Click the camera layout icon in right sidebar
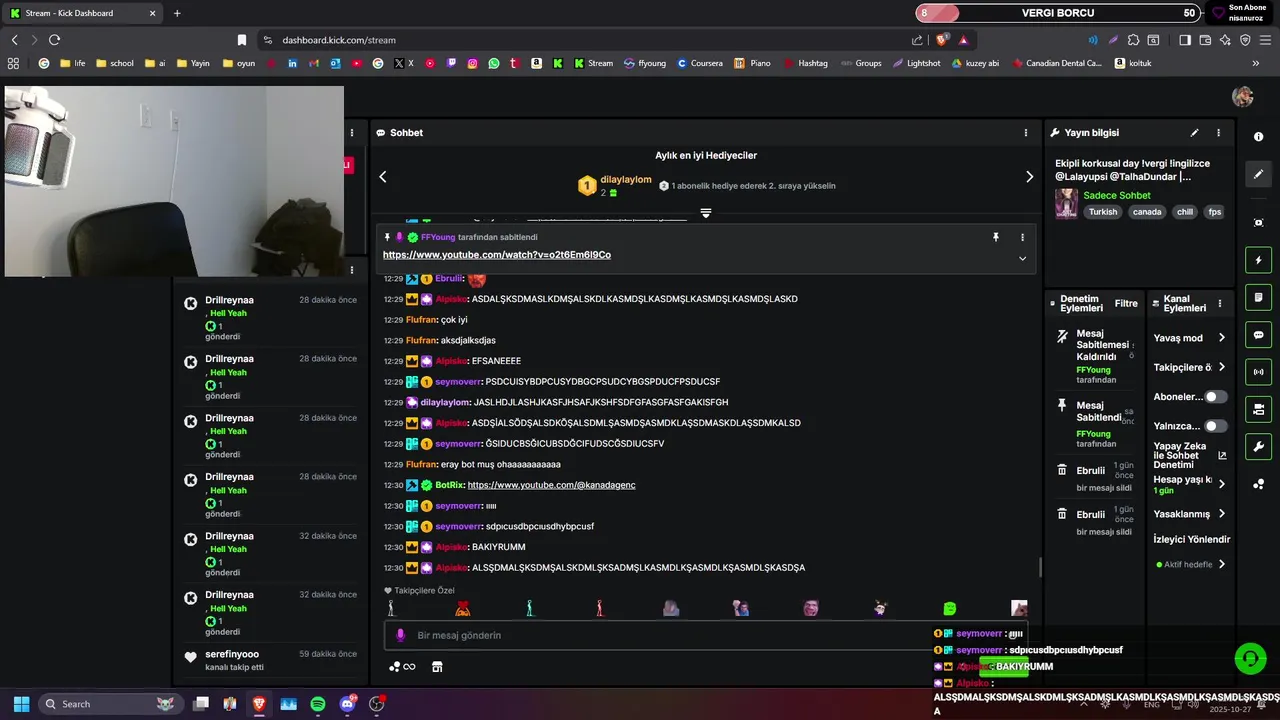Image resolution: width=1280 pixels, height=720 pixels. 1258,409
